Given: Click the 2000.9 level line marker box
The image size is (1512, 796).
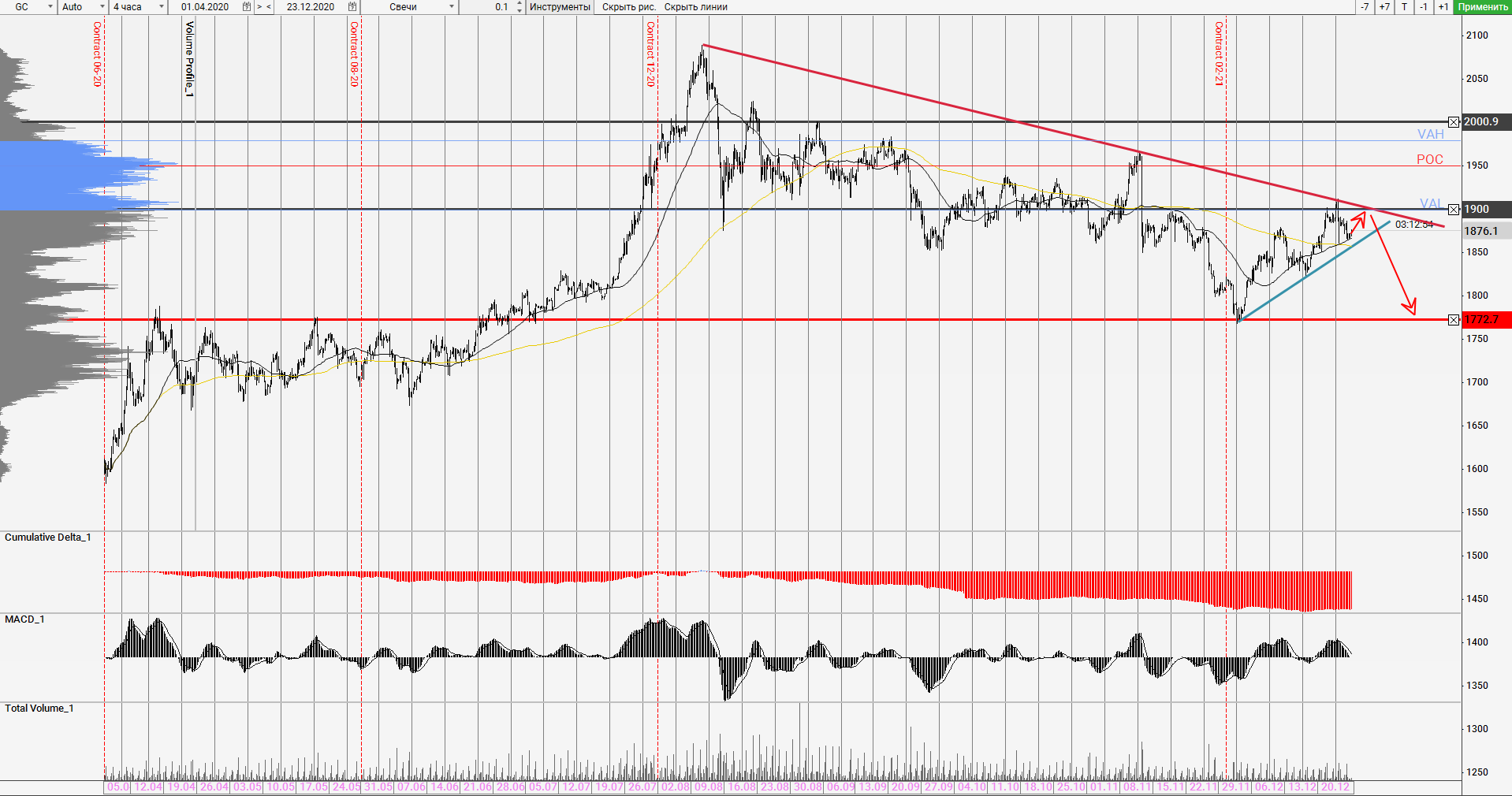Looking at the screenshot, I should tap(1454, 122).
